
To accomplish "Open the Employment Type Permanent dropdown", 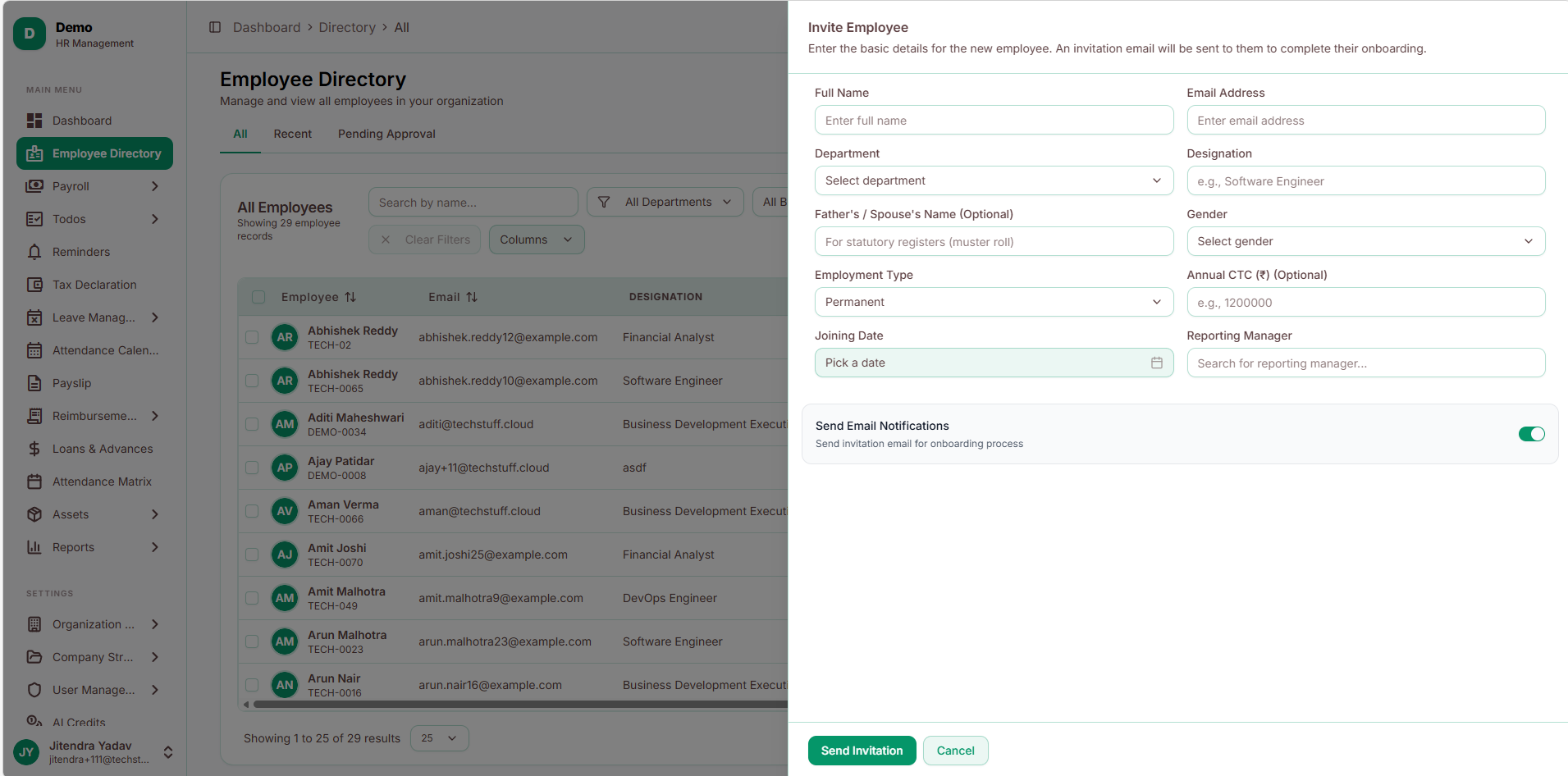I will (994, 302).
